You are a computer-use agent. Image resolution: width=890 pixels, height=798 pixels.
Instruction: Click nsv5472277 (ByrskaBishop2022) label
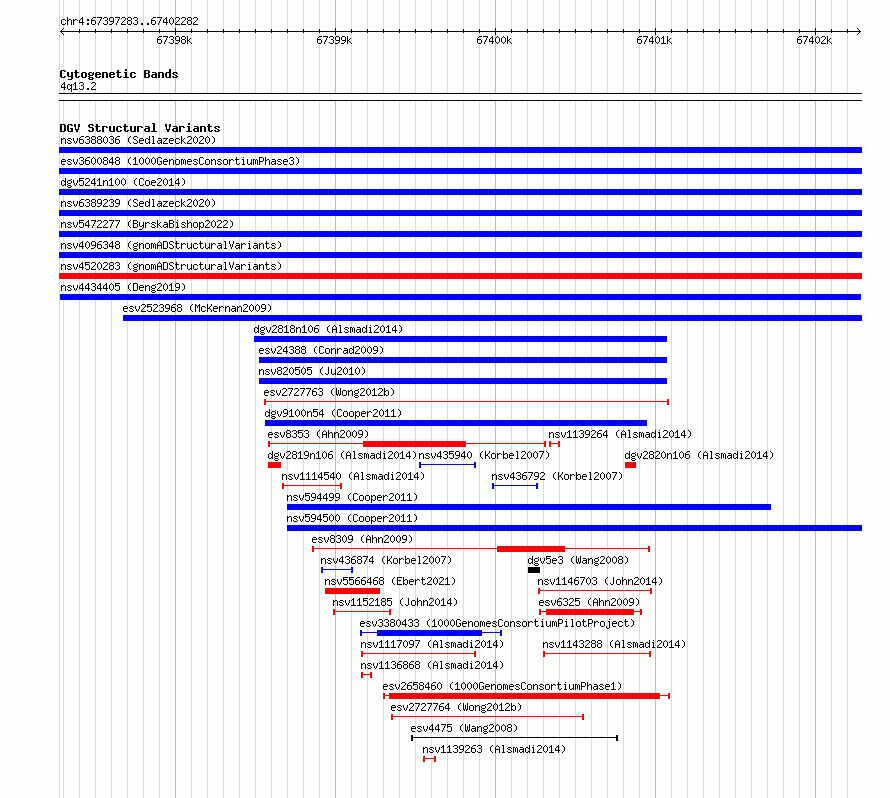(147, 224)
